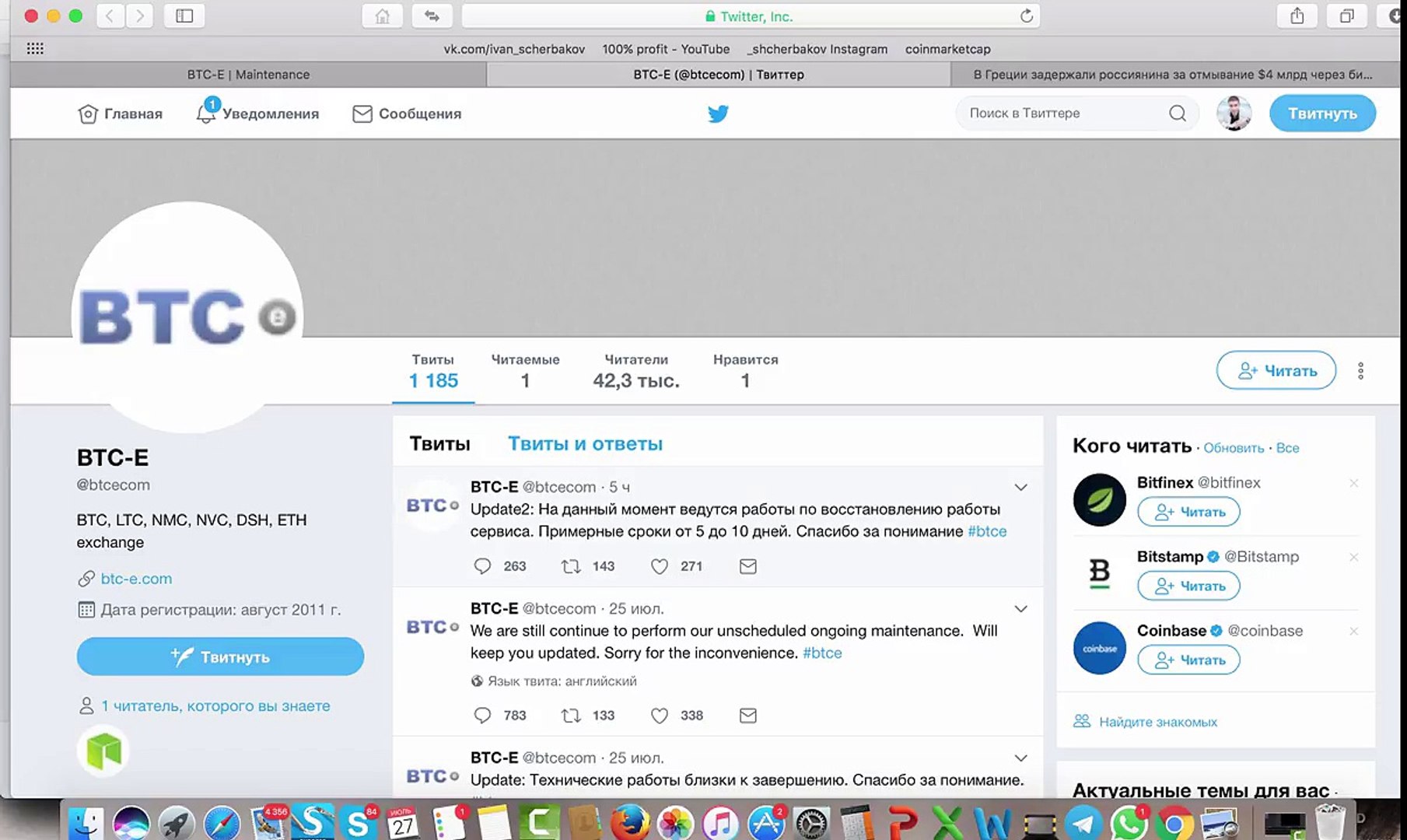
Task: Click the Читать follow button for BTC-E
Action: 1276,371
